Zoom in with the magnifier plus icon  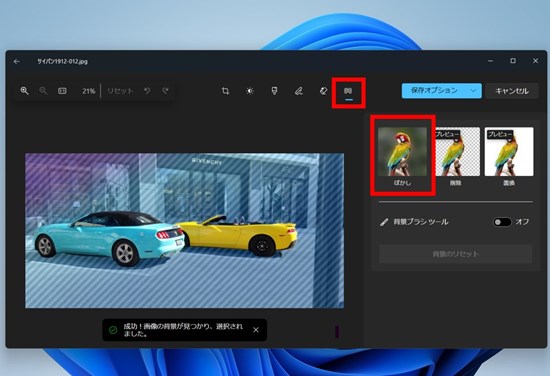coord(24,91)
